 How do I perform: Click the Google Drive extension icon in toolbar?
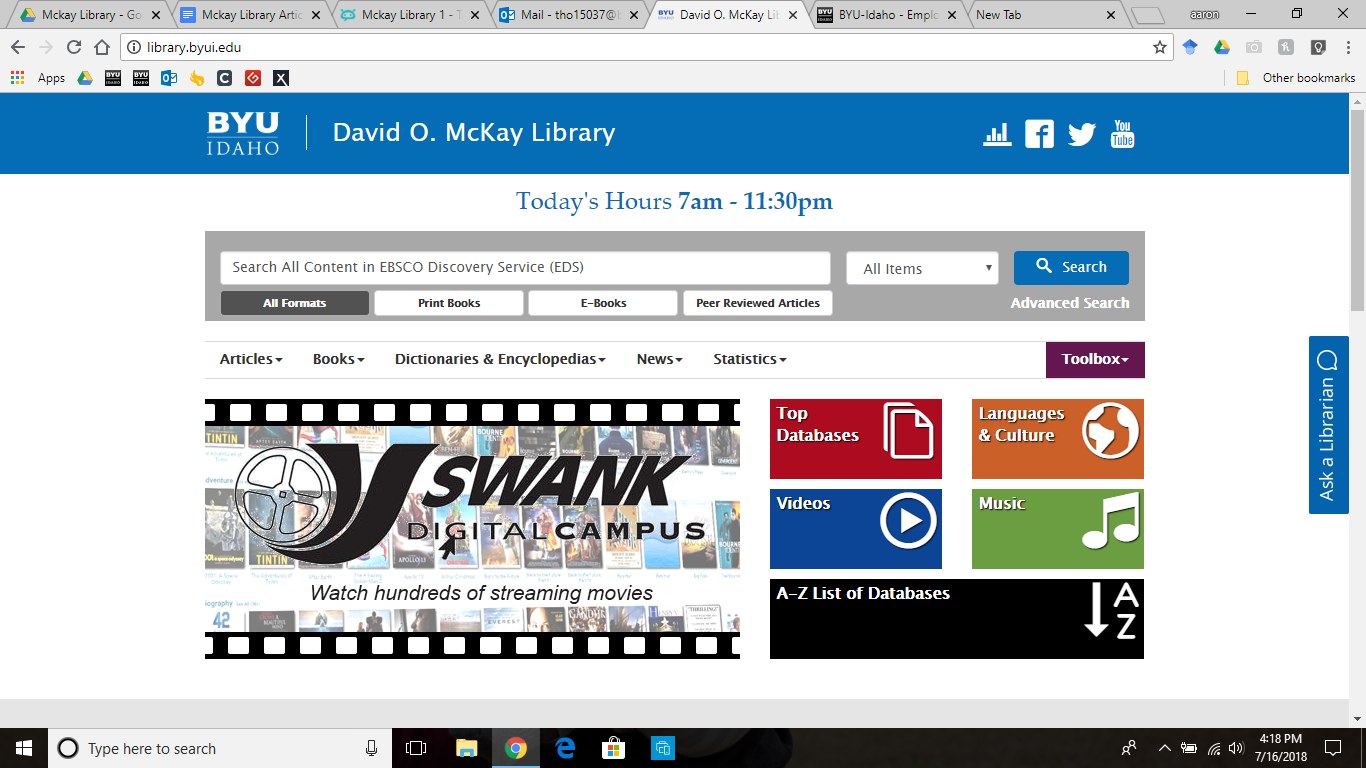click(1222, 47)
